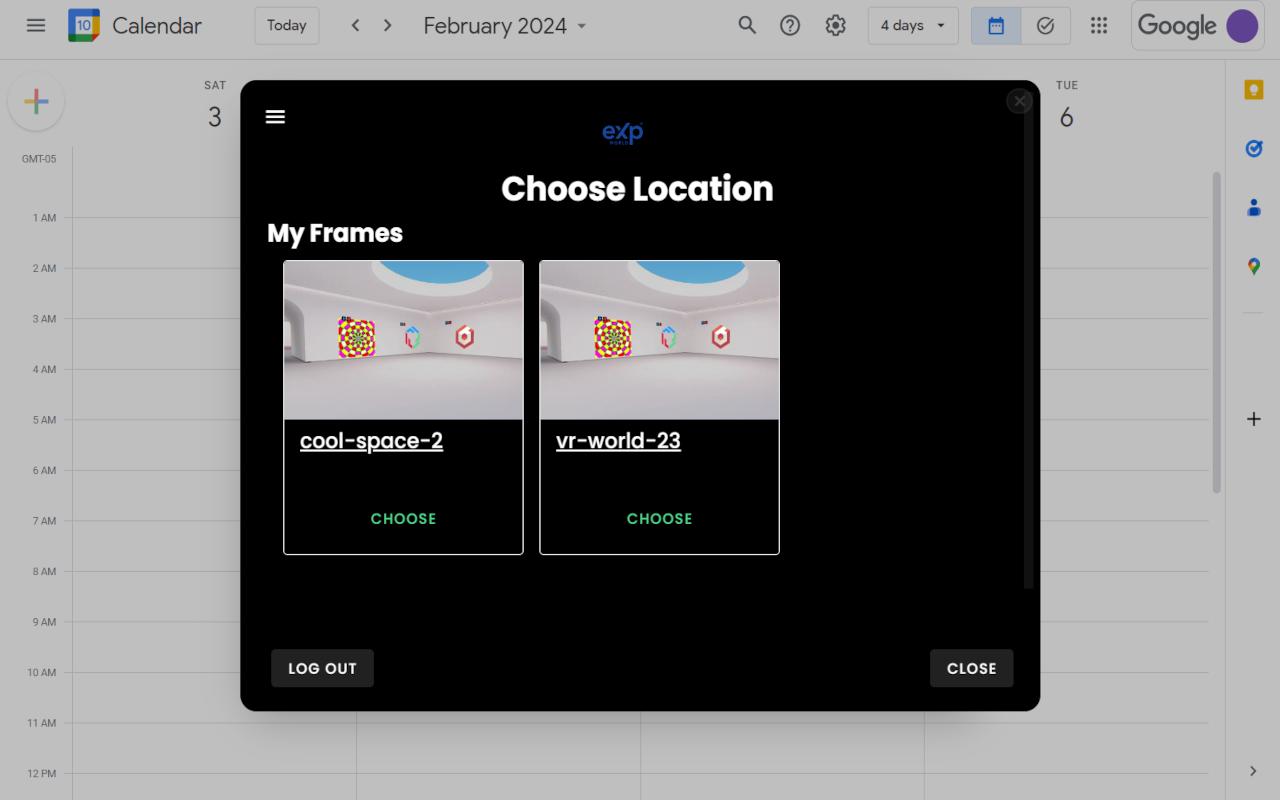Click the LOG OUT button
This screenshot has height=800, width=1280.
(322, 669)
